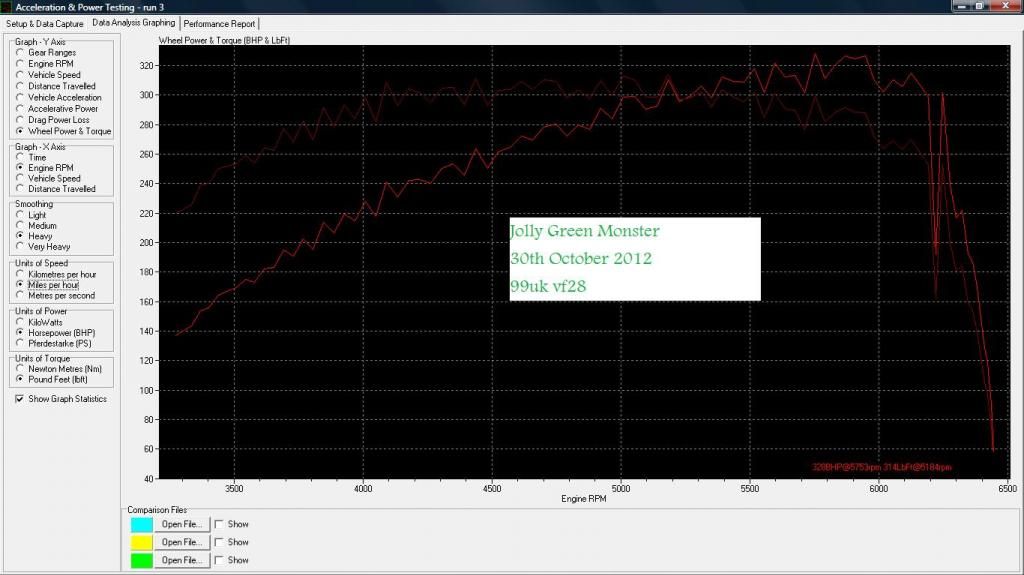
Task: Select Drag Power Loss radio option
Action: [20, 120]
